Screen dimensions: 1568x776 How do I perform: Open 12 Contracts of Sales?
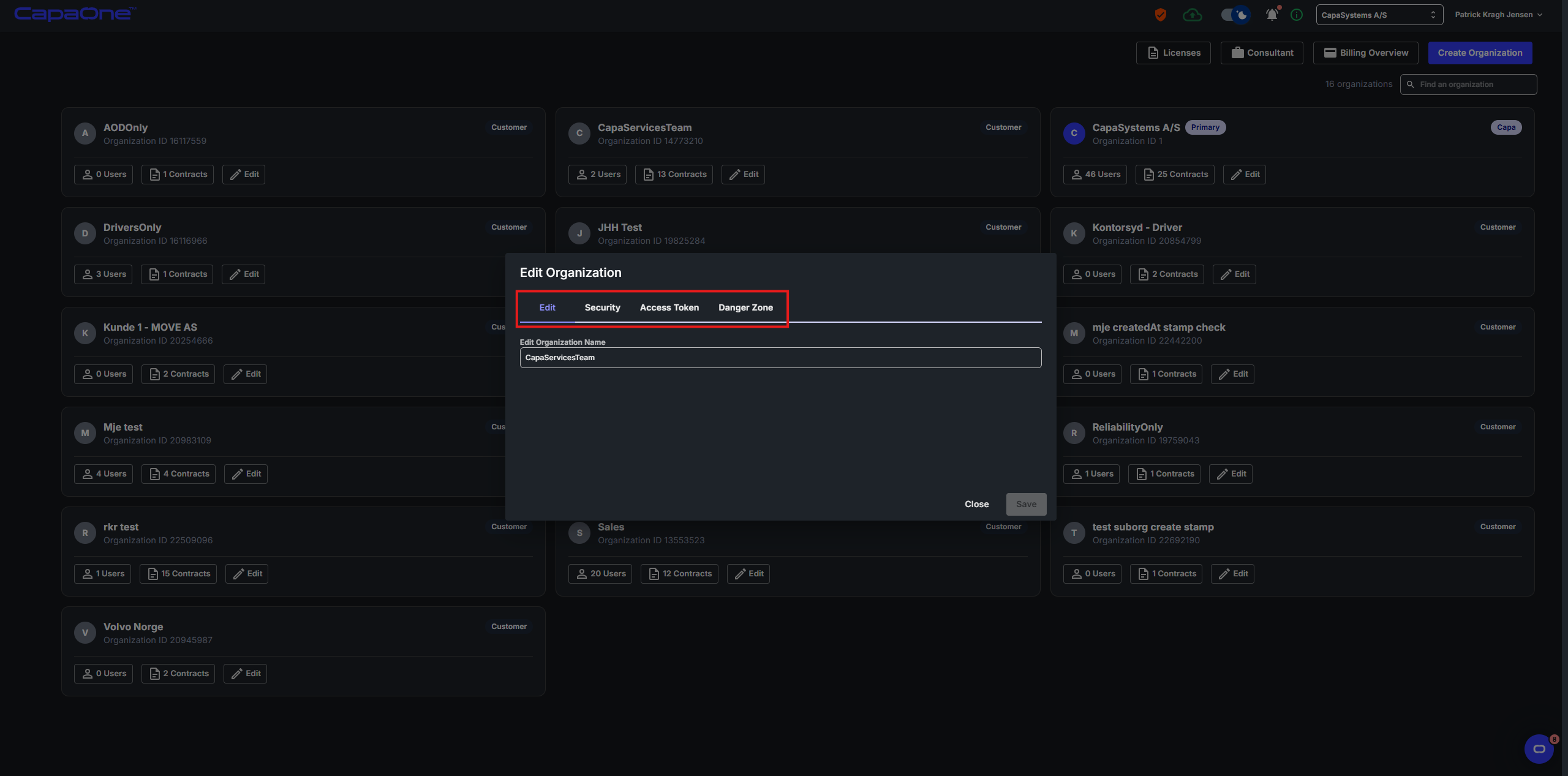679,574
